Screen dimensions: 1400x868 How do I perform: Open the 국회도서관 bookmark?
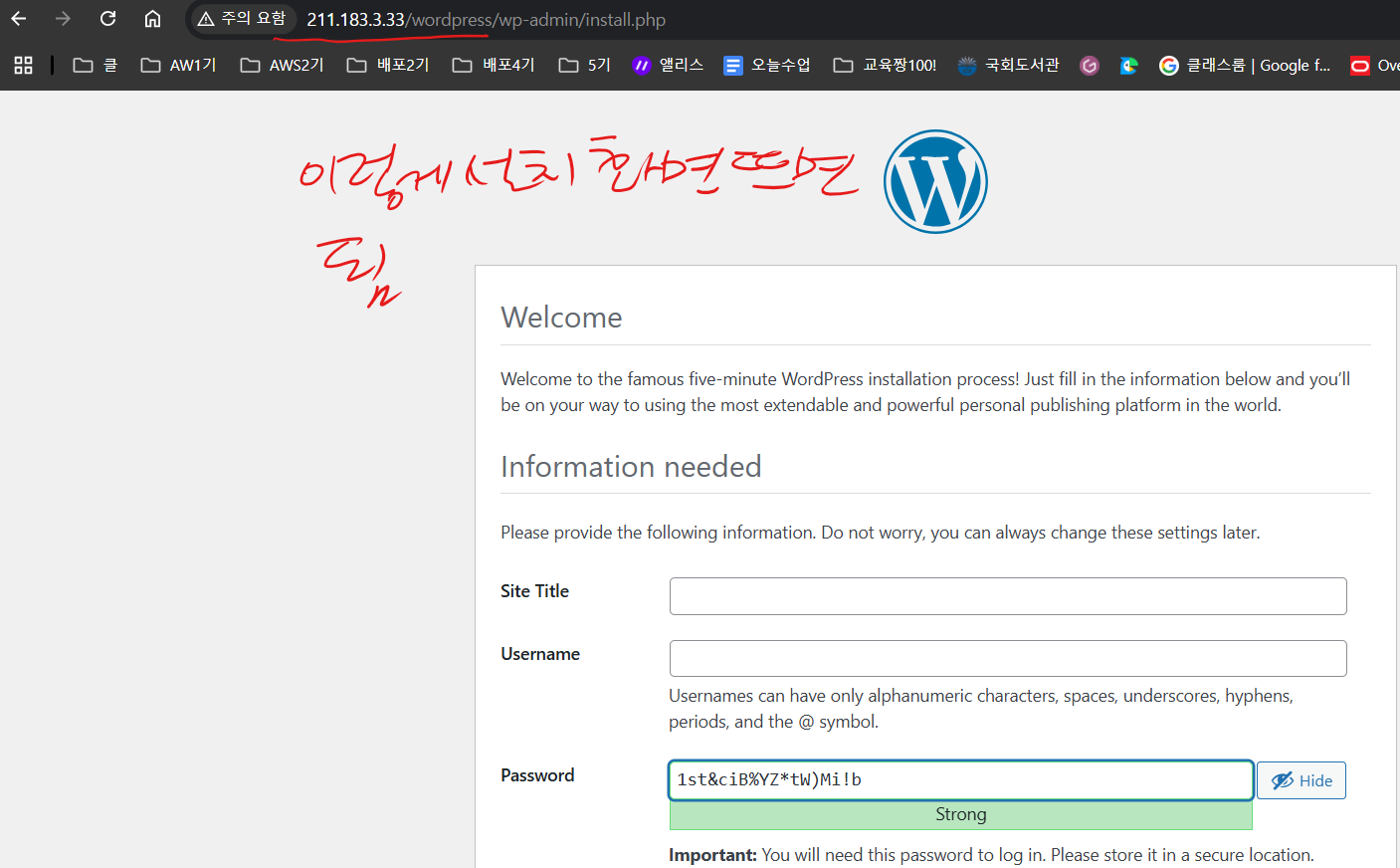(x=1009, y=65)
